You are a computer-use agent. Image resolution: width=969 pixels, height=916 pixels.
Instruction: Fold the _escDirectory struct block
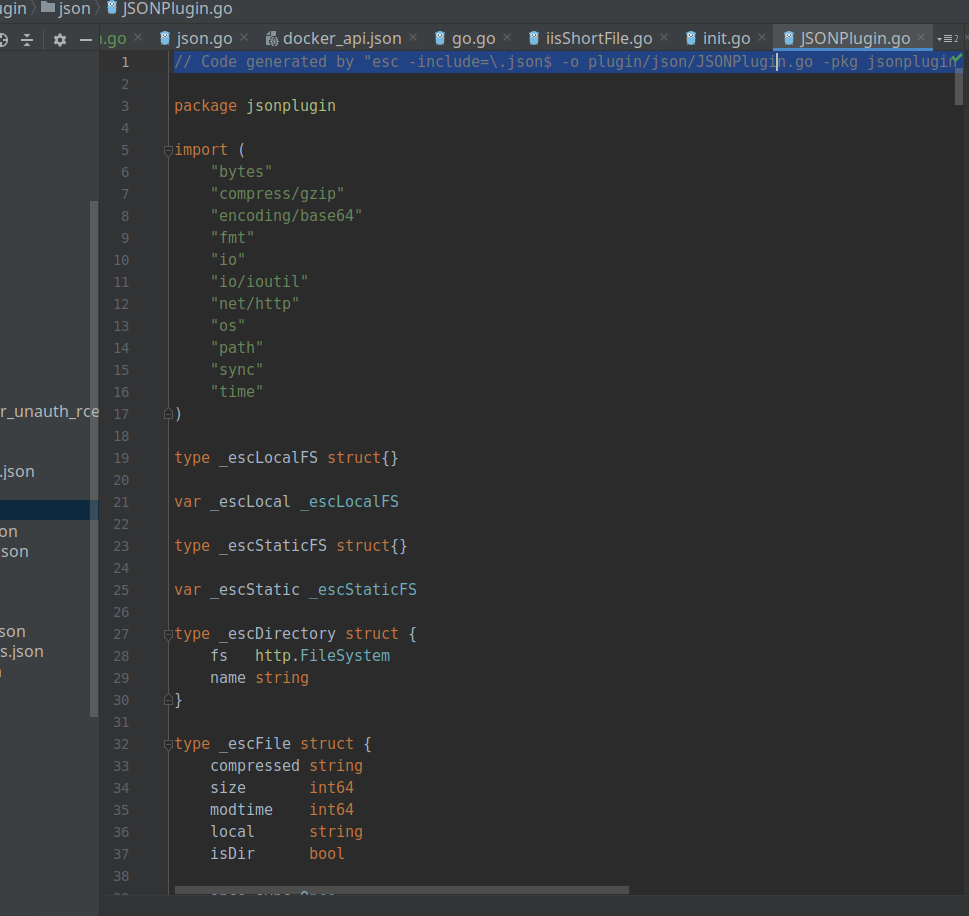click(x=168, y=634)
